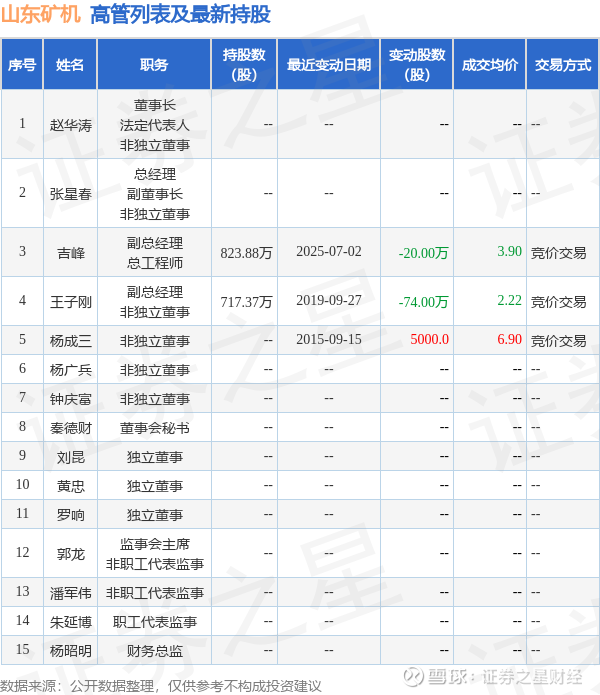Click the 变动股数(股) column header

click(417, 65)
